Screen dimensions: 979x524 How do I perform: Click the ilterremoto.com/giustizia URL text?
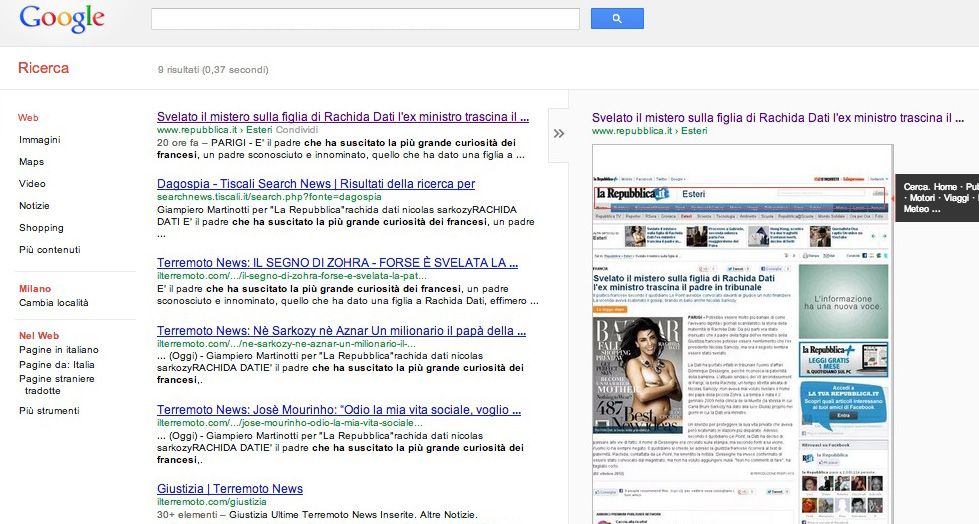[212, 502]
